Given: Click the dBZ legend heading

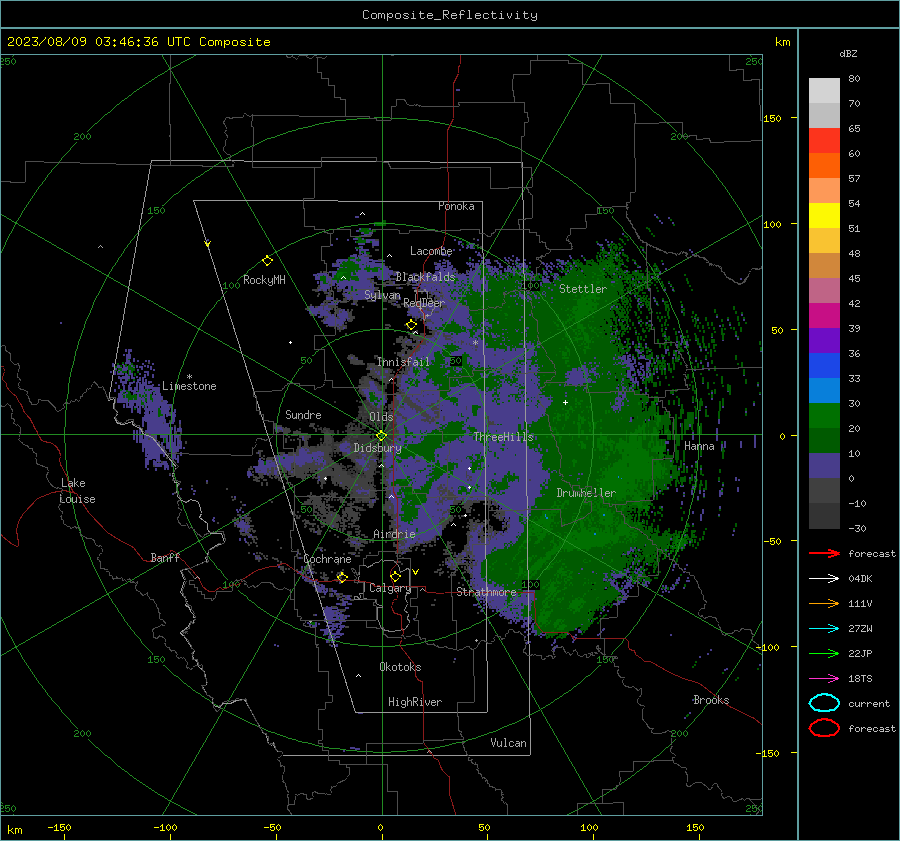Looking at the screenshot, I should [x=848, y=53].
